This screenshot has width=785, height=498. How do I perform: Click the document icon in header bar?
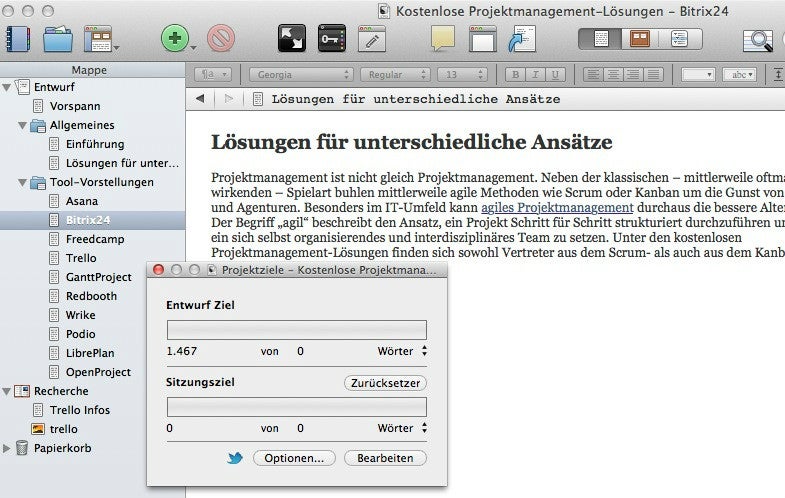[x=257, y=99]
